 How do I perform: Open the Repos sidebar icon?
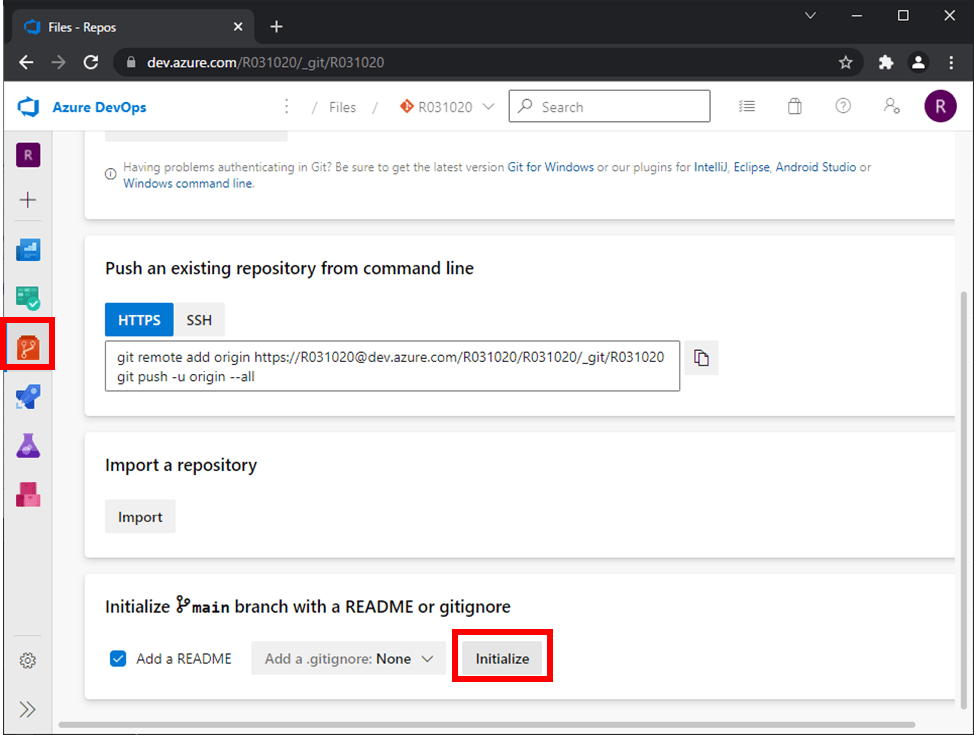(28, 348)
